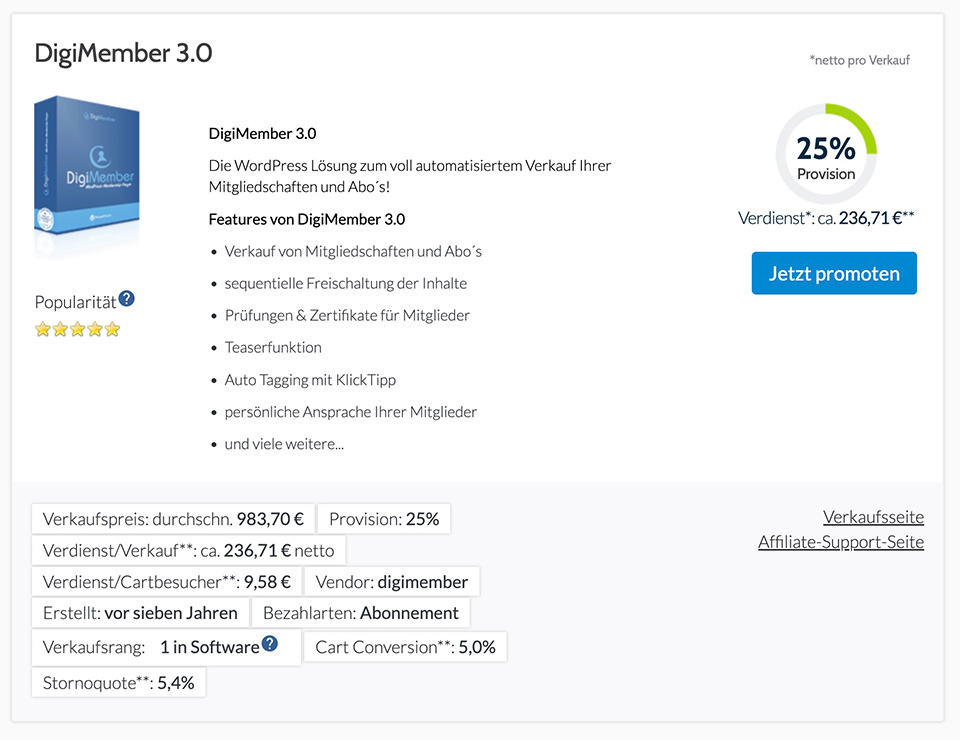Click the Verkaufspreis 983,70 € tag
Screen dimensions: 960x740
click(173, 519)
